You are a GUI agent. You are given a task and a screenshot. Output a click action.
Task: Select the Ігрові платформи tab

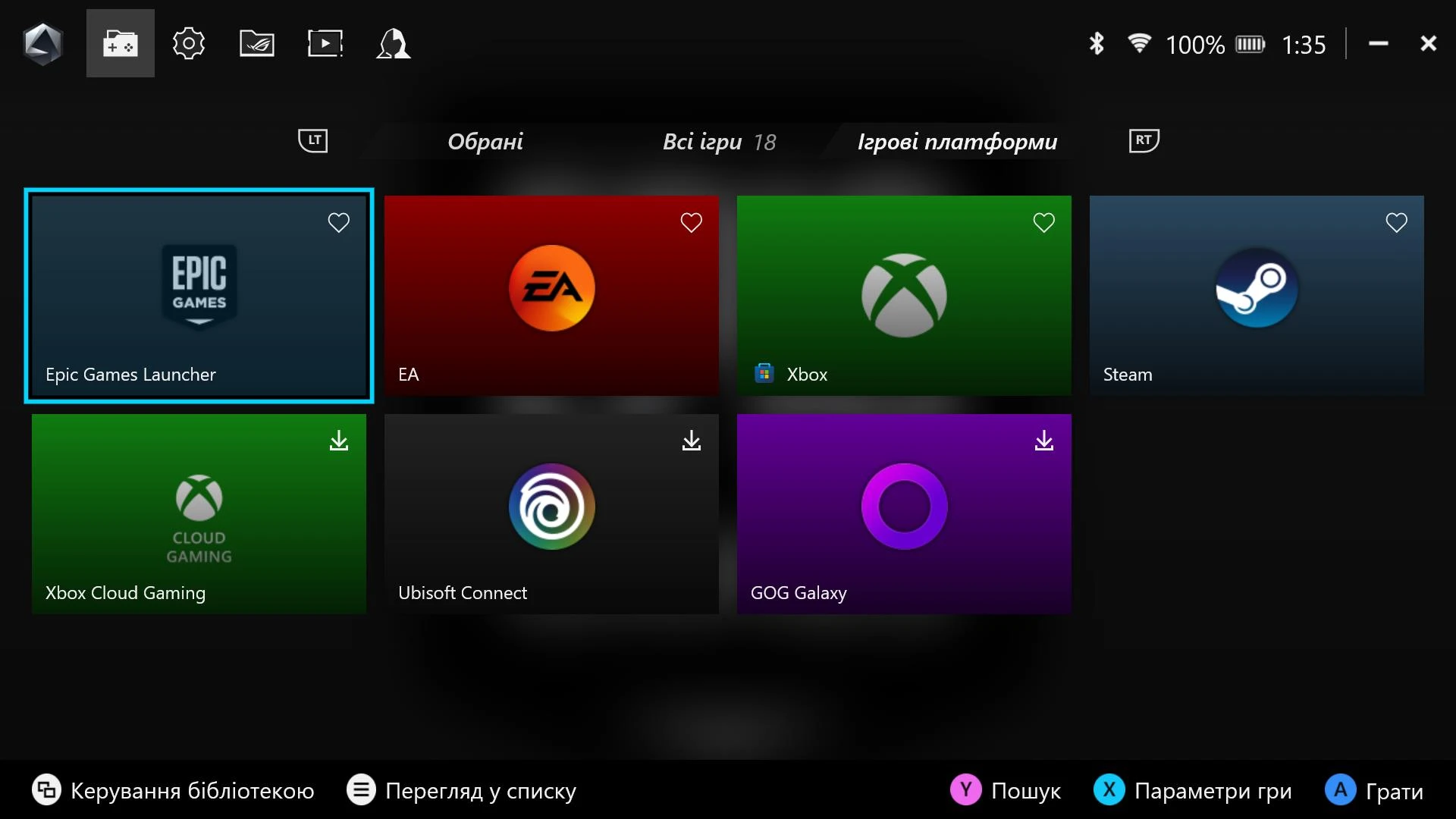click(957, 142)
